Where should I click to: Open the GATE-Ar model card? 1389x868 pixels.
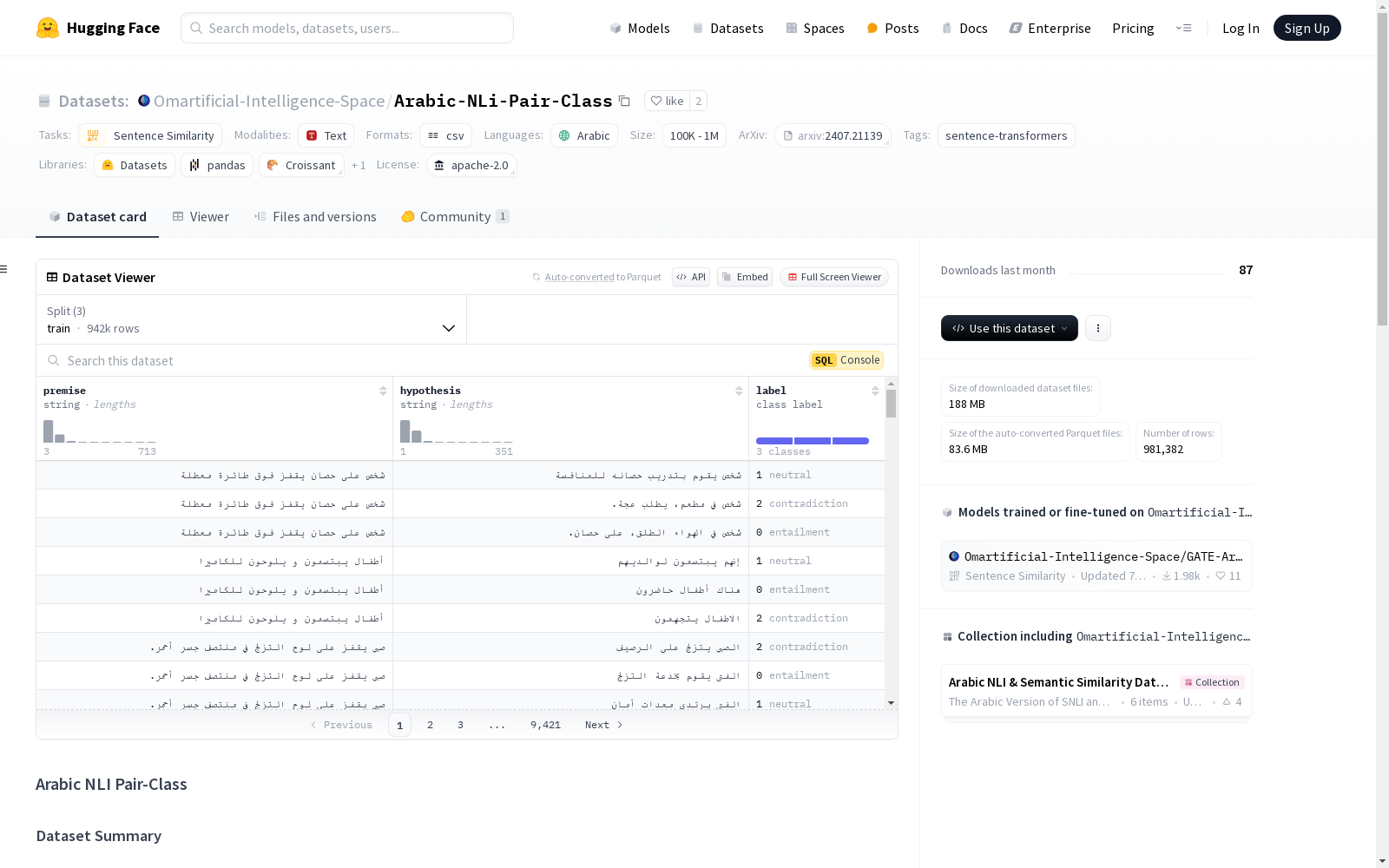[x=1096, y=565]
